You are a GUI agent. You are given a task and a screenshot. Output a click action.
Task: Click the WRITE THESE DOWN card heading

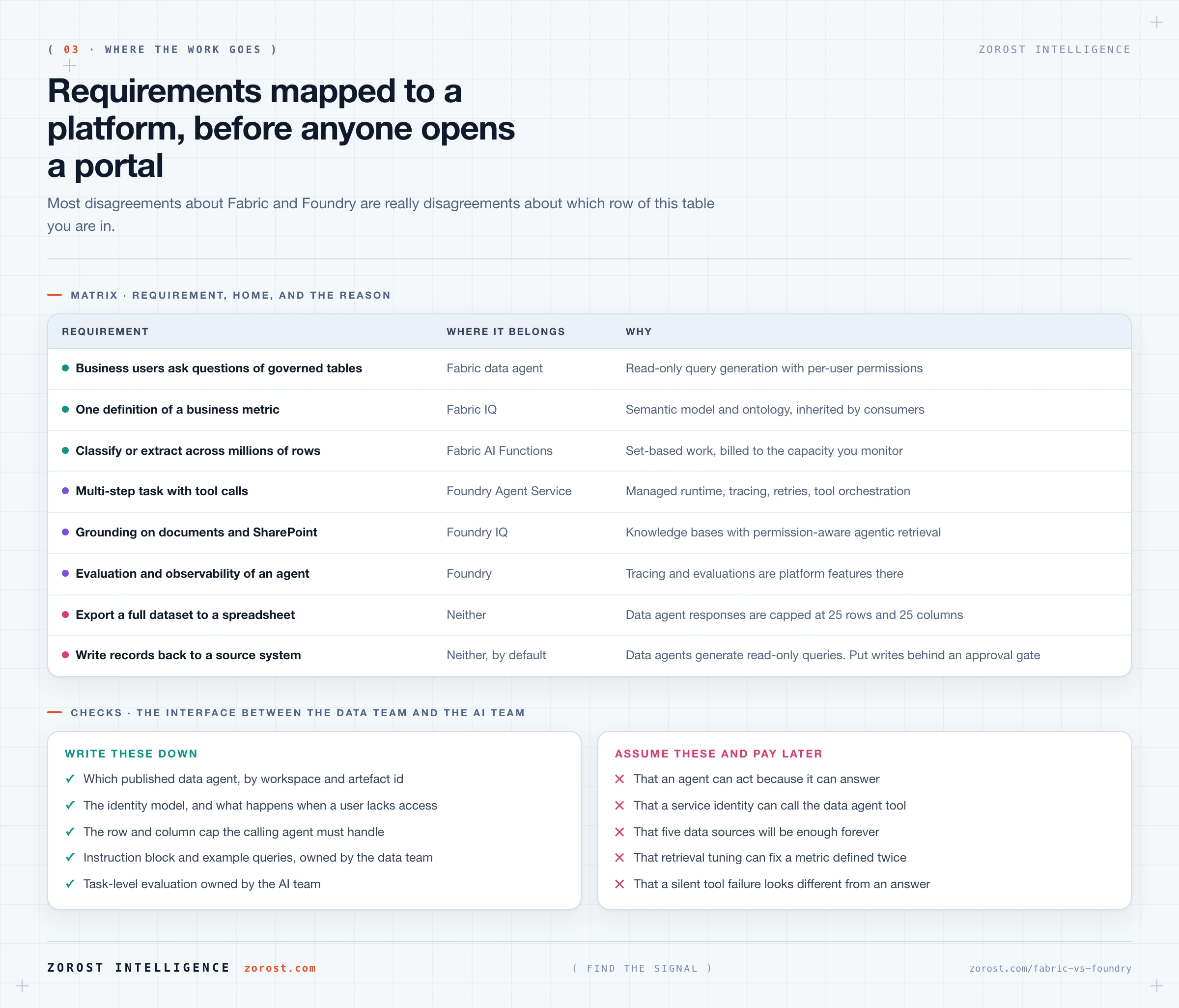pos(131,754)
